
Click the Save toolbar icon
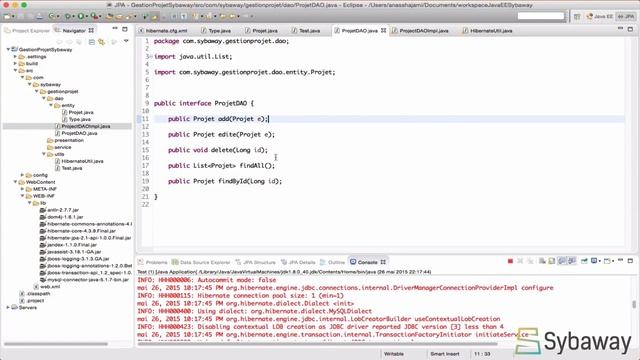tap(21, 17)
